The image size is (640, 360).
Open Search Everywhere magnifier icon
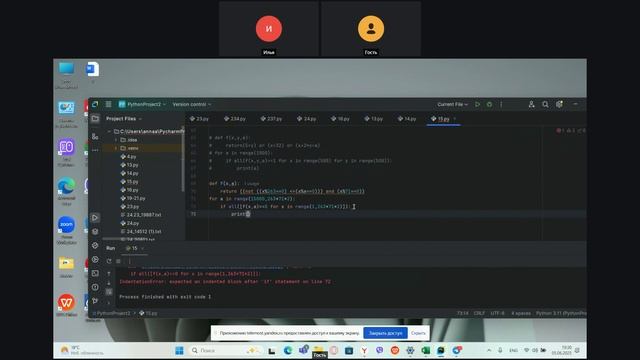point(545,104)
